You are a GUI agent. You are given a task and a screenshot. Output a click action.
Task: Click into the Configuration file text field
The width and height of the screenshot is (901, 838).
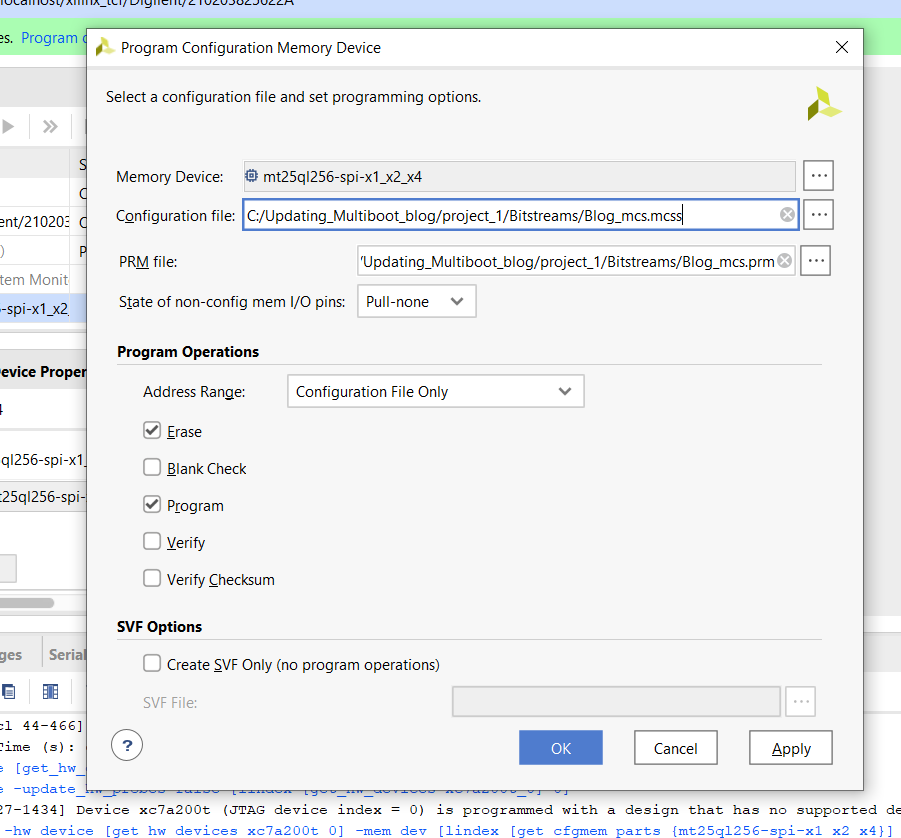coord(500,214)
